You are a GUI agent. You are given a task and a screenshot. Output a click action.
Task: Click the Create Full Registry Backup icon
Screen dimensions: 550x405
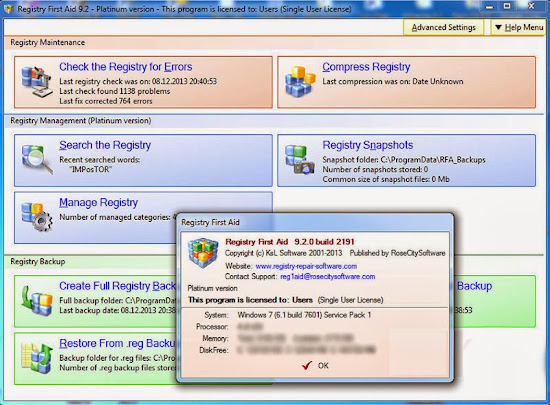(37, 301)
